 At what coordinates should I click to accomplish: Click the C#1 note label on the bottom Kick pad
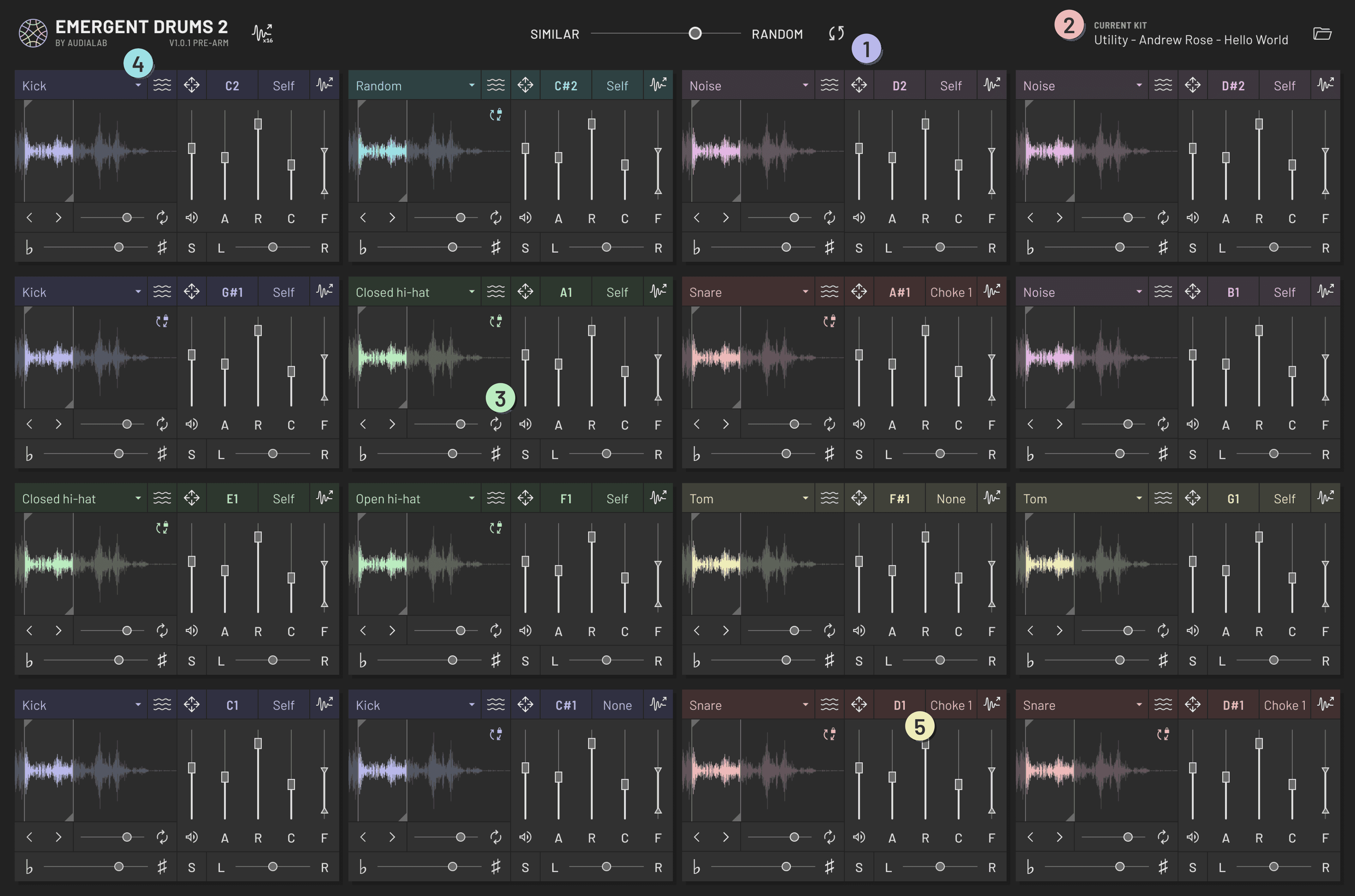[565, 705]
